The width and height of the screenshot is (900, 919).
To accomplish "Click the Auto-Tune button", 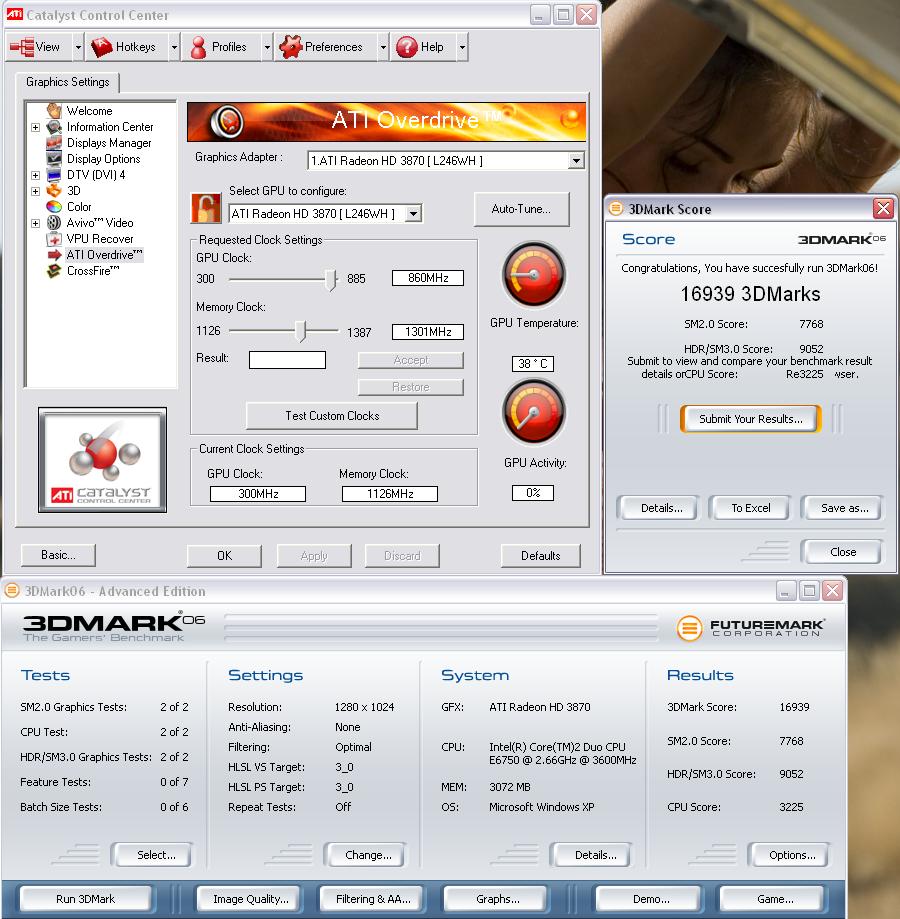I will tap(521, 209).
